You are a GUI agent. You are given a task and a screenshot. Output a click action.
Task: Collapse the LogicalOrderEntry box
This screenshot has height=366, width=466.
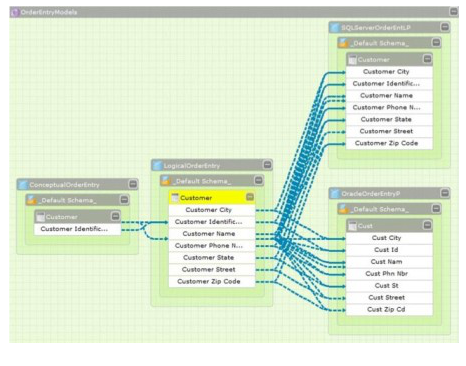pyautogui.click(x=267, y=165)
